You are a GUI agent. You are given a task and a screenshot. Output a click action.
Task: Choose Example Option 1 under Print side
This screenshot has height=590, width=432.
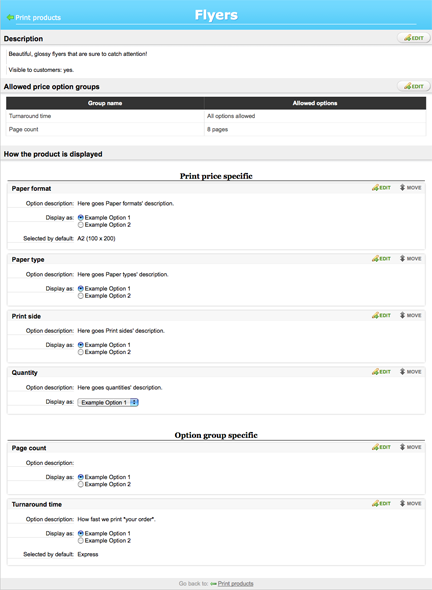81,345
